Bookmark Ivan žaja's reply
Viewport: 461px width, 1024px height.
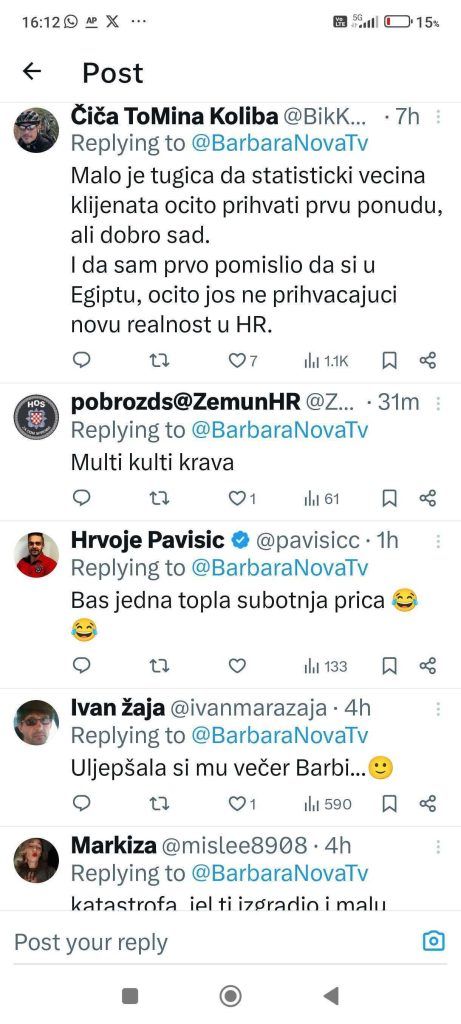click(x=389, y=803)
